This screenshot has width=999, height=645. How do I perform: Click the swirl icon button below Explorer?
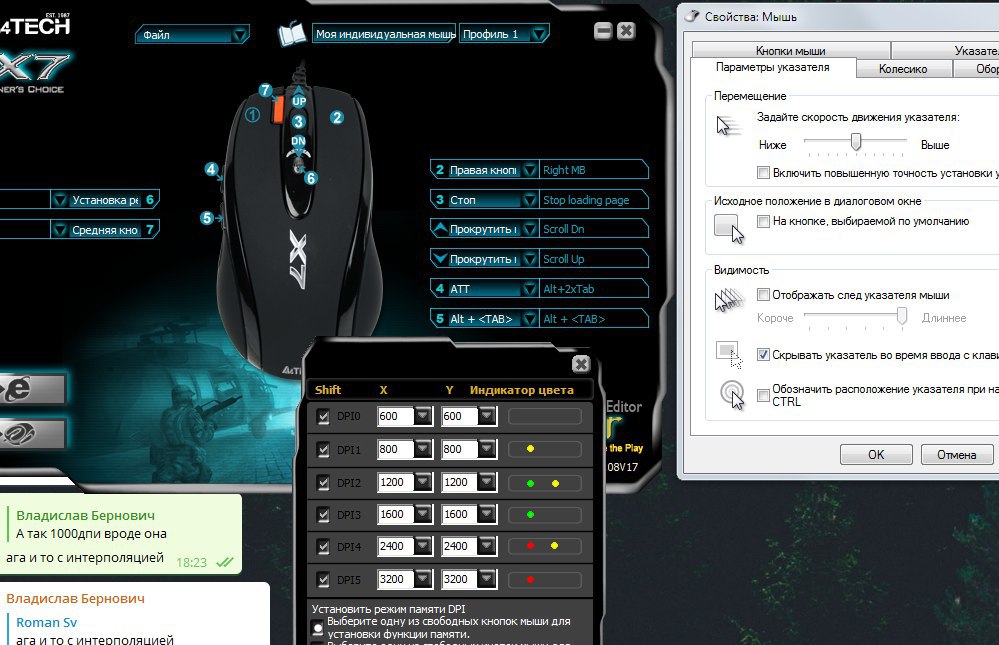(x=31, y=434)
